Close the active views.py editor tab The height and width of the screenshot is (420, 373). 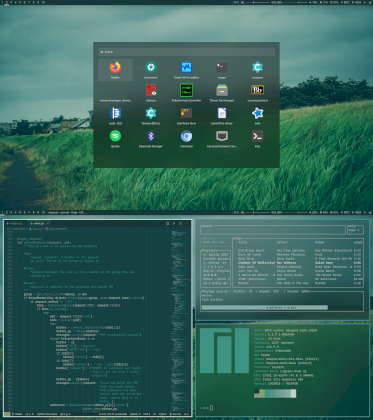coord(48,223)
